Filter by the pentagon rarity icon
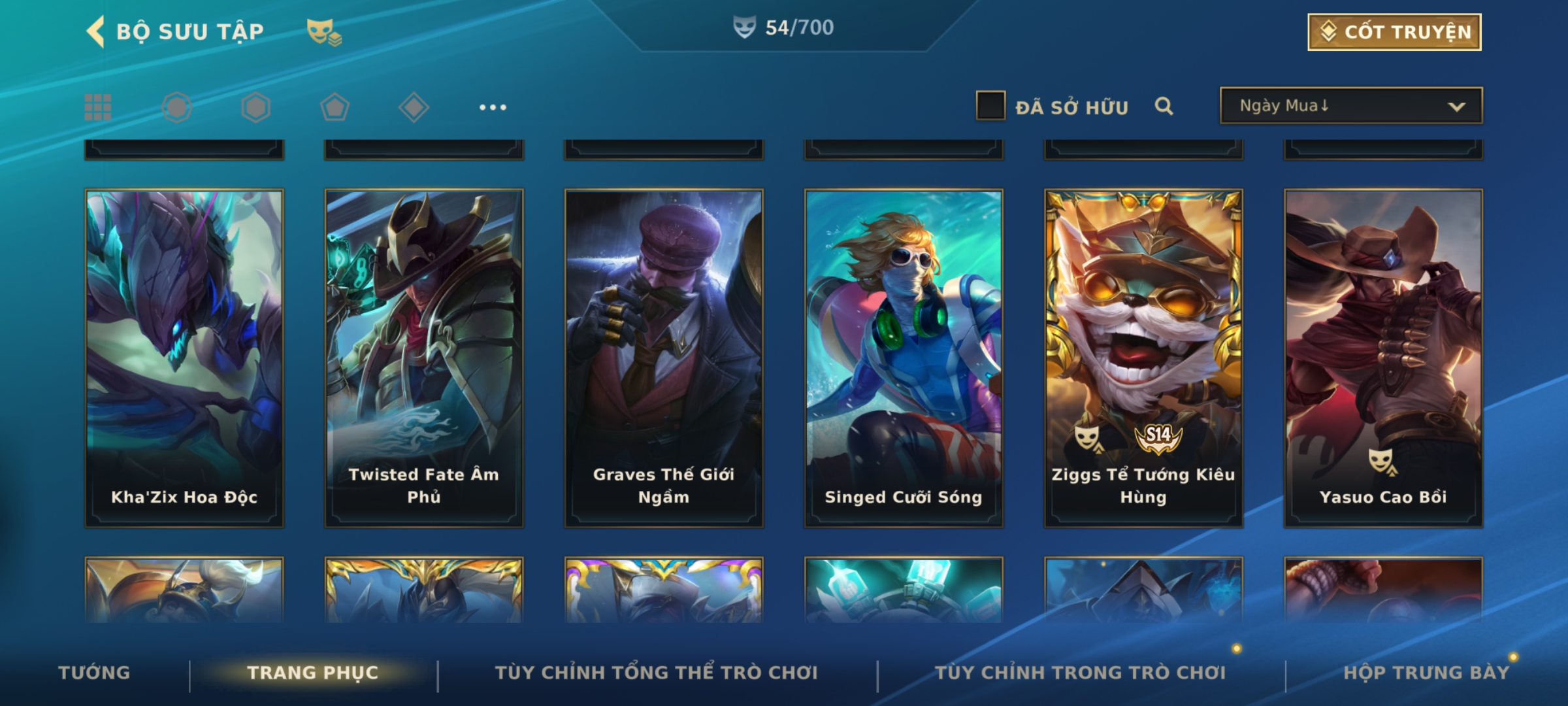This screenshot has width=1568, height=706. (335, 107)
